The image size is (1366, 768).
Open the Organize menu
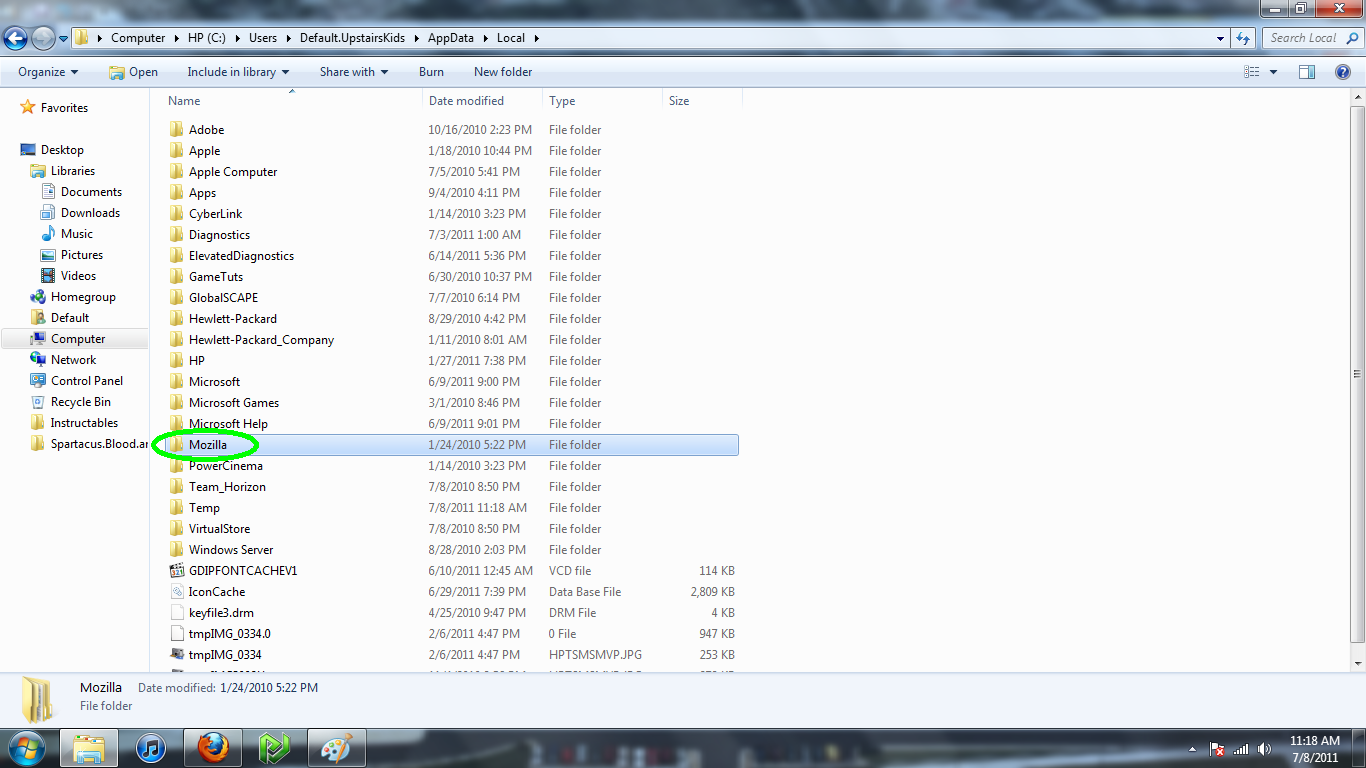tap(48, 72)
